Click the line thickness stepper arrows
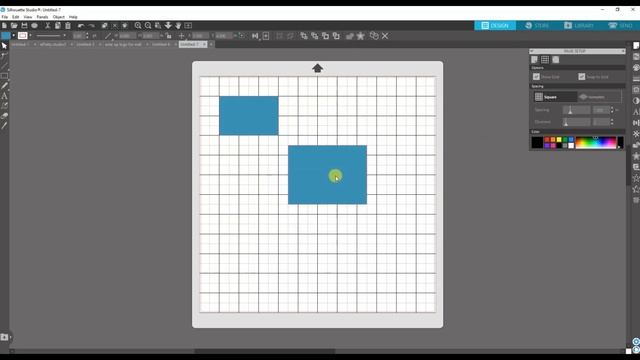Viewport: 640px width, 360px height. pyautogui.click(x=87, y=36)
